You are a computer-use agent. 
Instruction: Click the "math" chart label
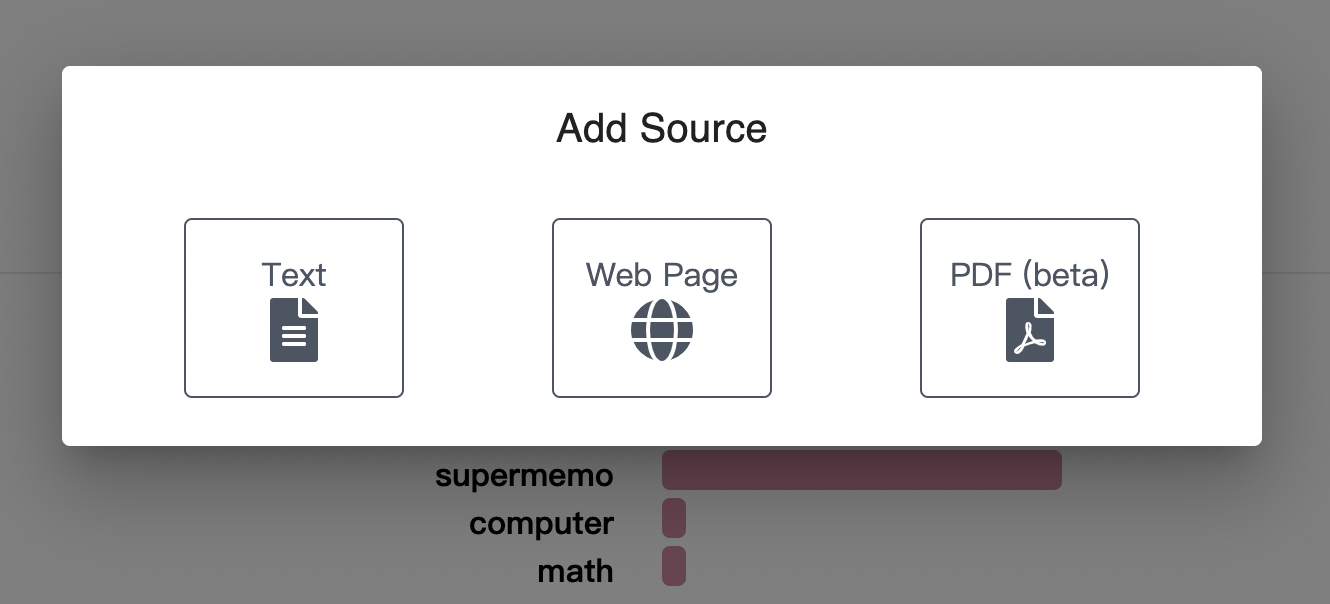pos(575,571)
